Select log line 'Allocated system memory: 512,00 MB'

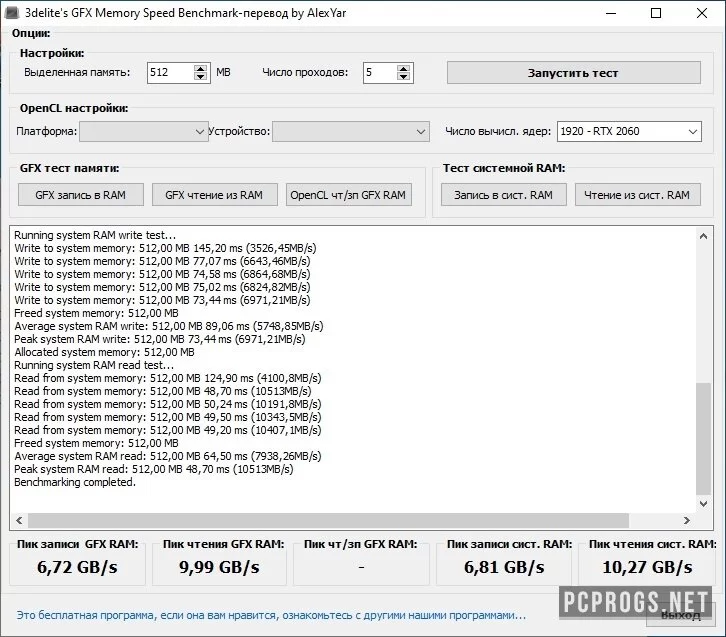tap(104, 352)
